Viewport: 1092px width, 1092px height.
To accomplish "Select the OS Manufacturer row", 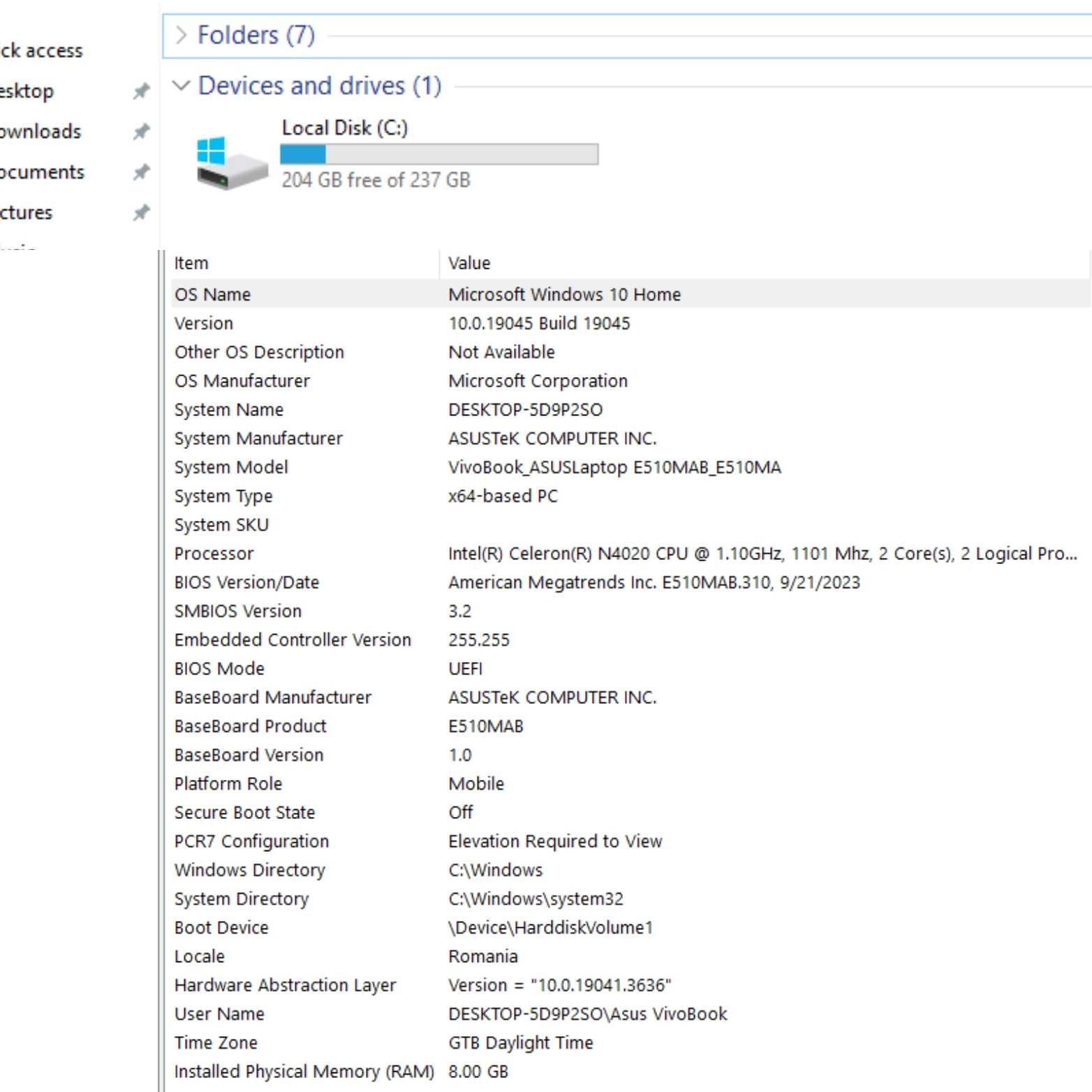I will tap(630, 381).
